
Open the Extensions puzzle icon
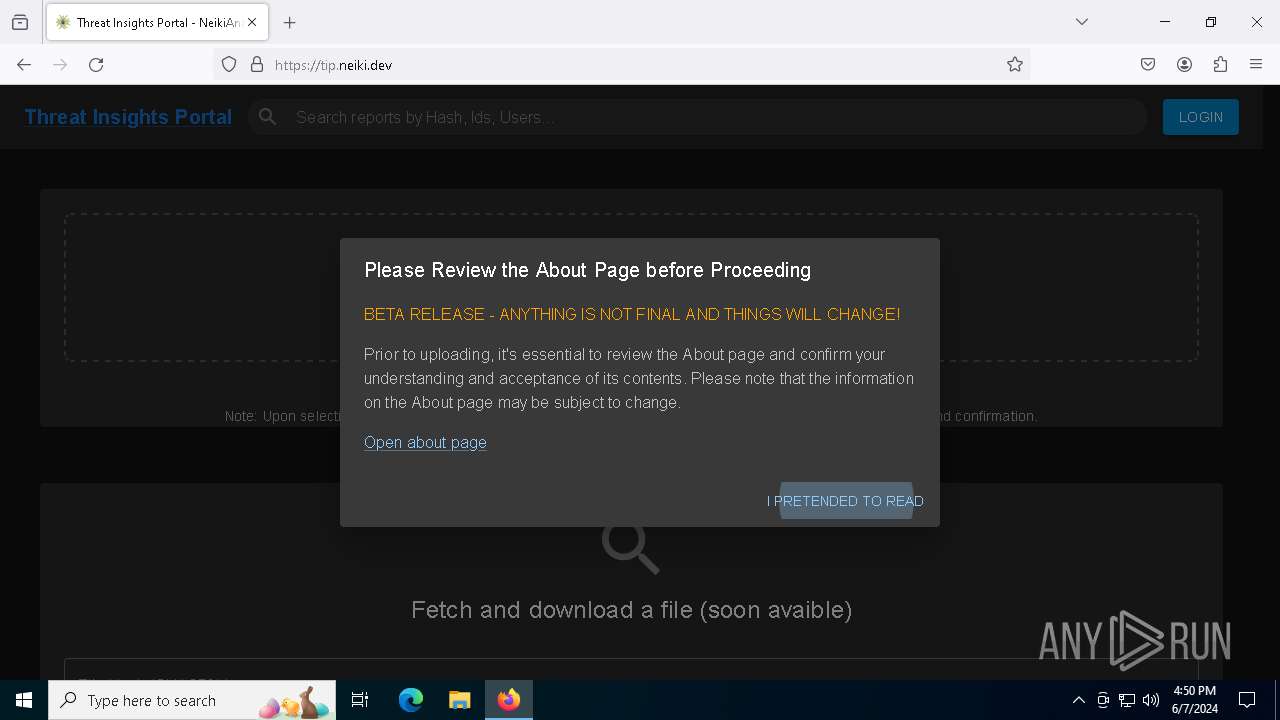(x=1220, y=65)
